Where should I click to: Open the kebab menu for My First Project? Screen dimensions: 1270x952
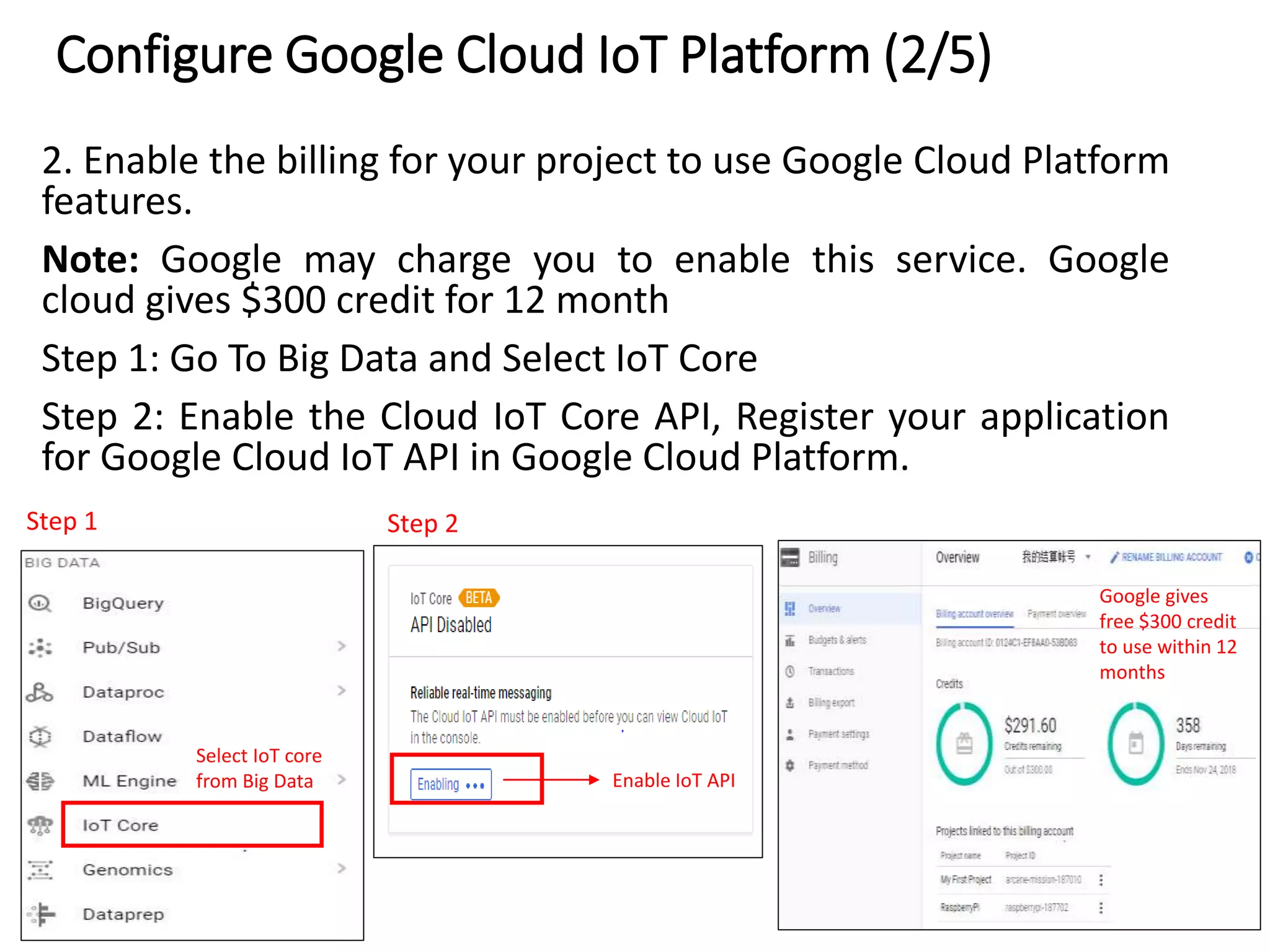[1101, 879]
